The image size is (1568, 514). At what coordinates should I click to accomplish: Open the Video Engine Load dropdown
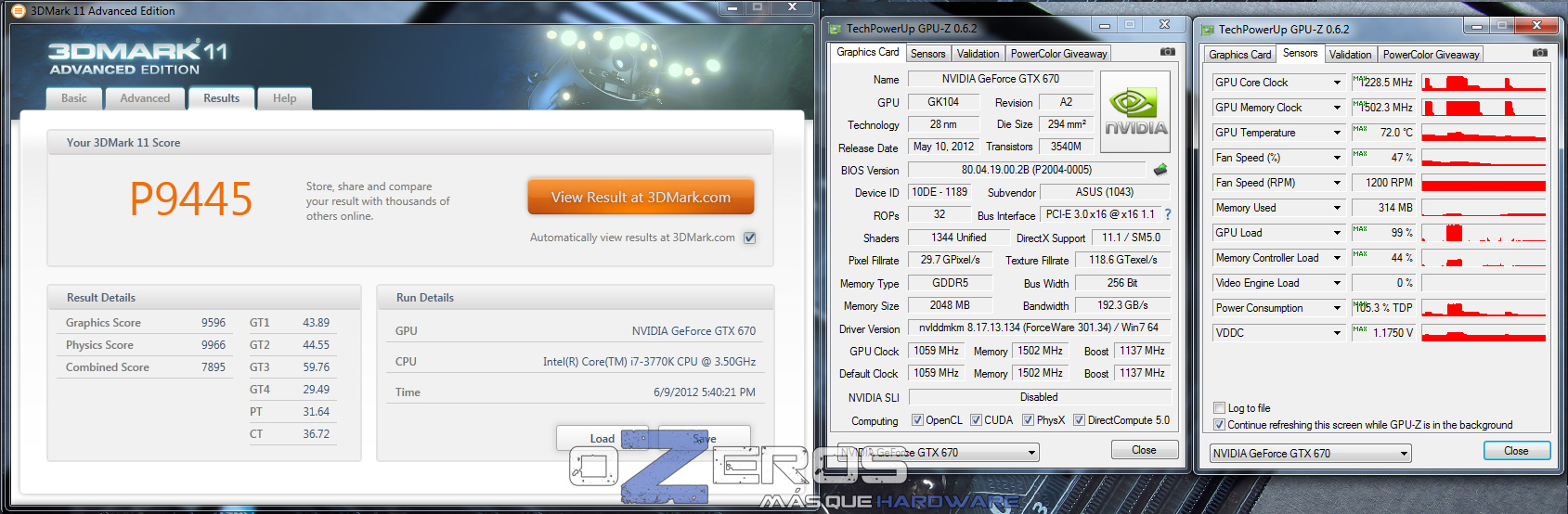(x=1338, y=283)
